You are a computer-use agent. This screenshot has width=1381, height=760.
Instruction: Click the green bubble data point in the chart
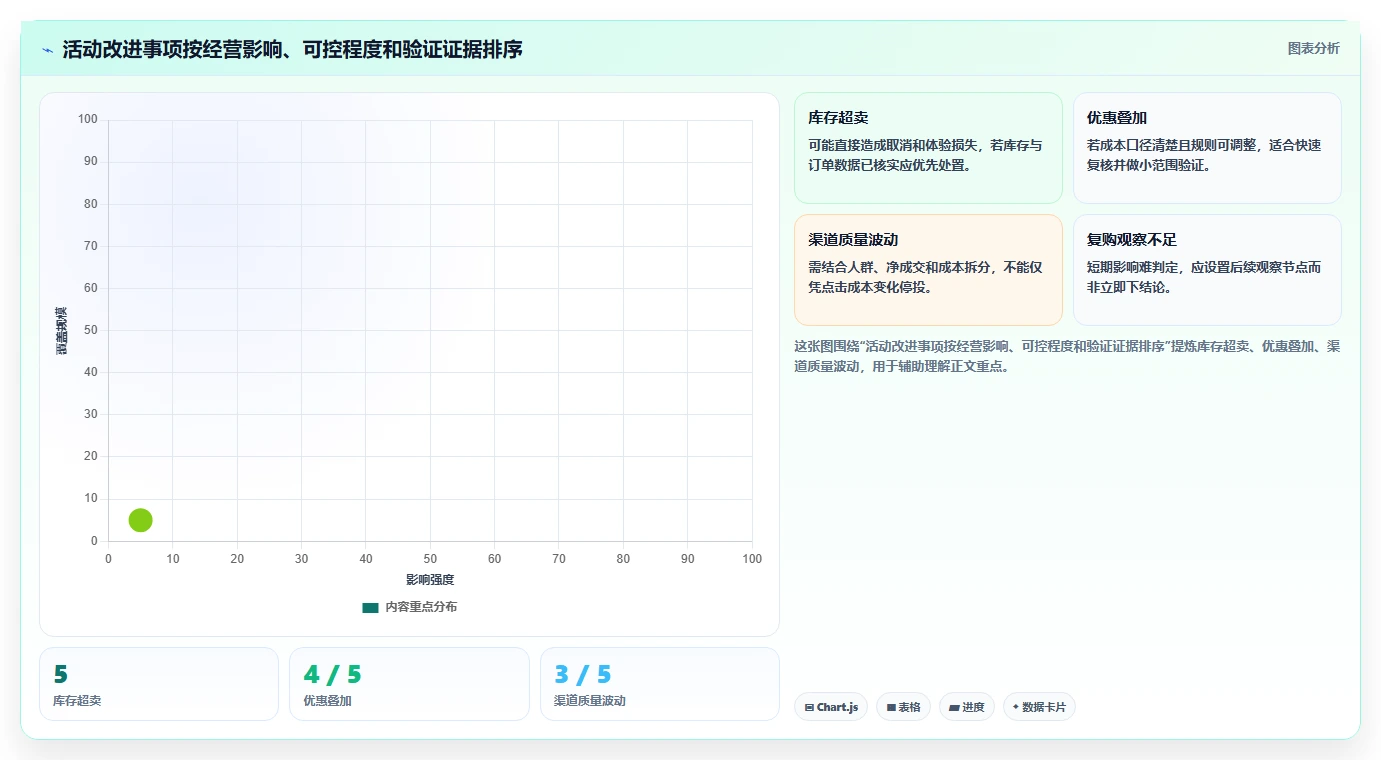140,520
